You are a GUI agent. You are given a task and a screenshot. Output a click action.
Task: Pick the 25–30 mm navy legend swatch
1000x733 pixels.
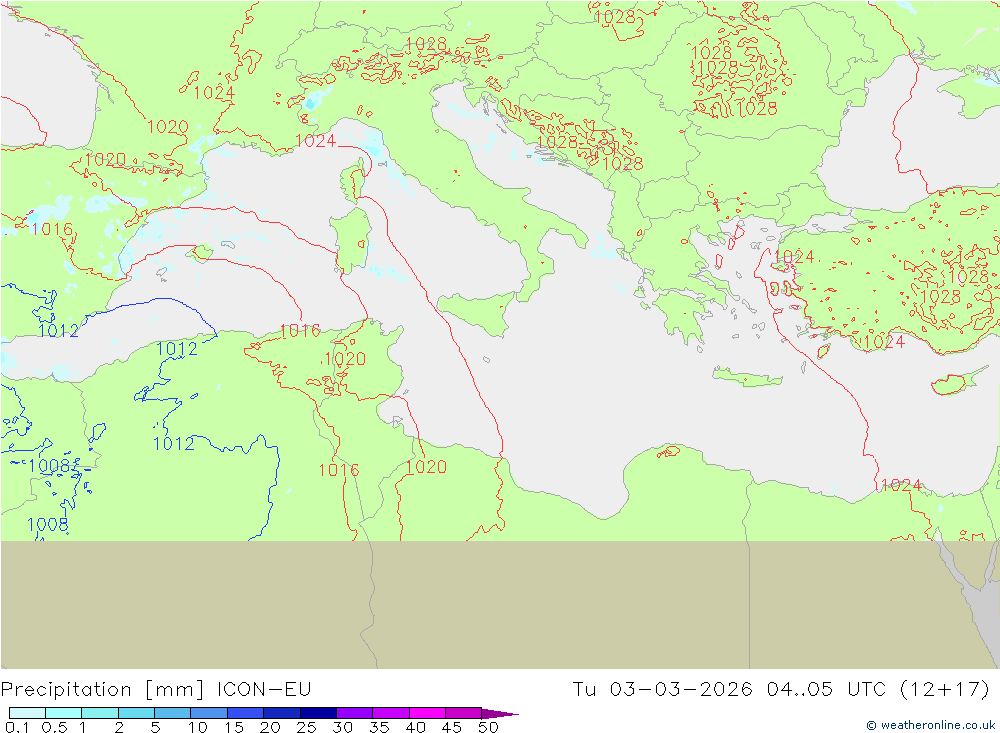point(318,713)
